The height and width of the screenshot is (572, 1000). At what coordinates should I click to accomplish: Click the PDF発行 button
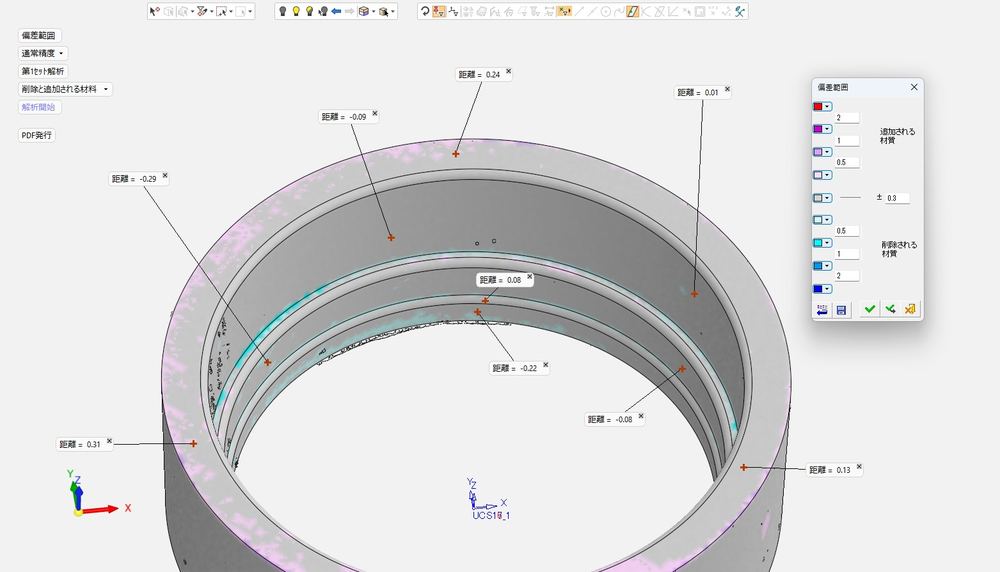click(36, 135)
